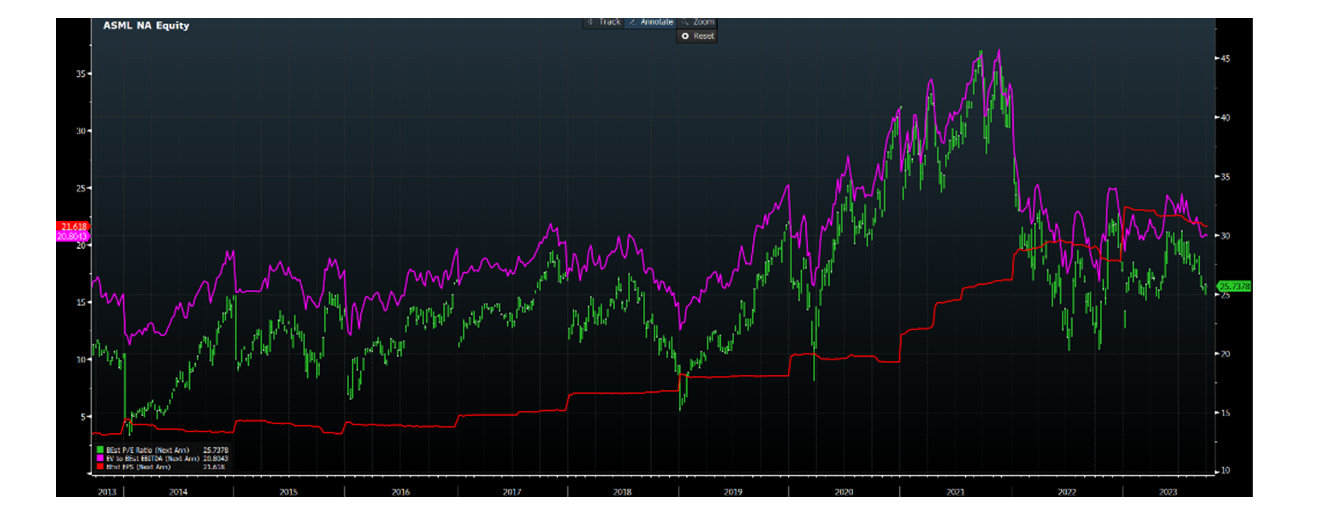The image size is (1335, 526).
Task: Click the Reset chart button
Action: (698, 35)
